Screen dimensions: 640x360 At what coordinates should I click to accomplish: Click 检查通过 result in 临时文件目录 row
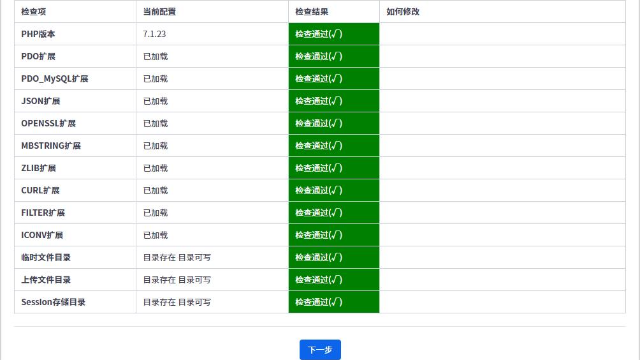click(x=319, y=258)
